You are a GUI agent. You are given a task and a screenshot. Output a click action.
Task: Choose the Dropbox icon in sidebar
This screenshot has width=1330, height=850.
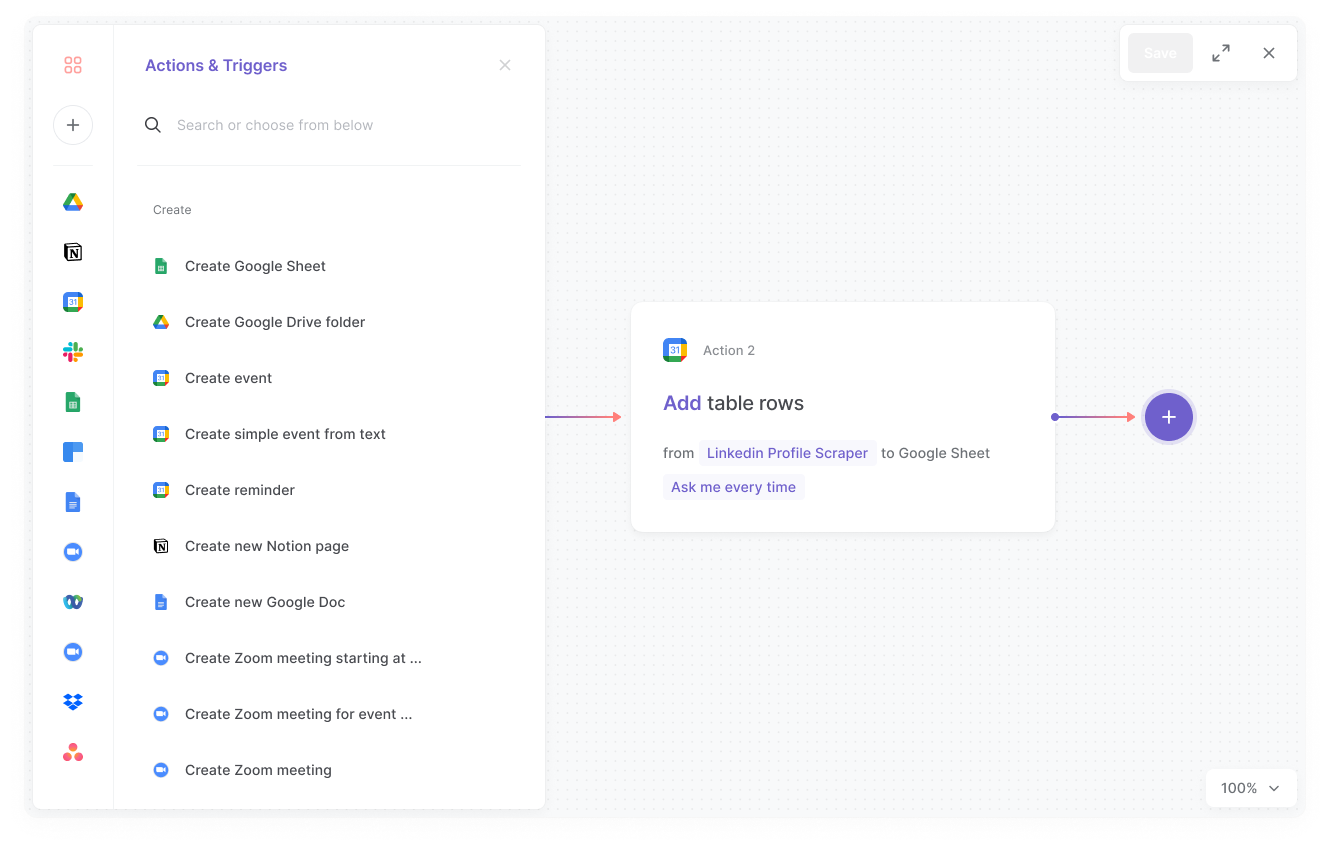coord(73,702)
